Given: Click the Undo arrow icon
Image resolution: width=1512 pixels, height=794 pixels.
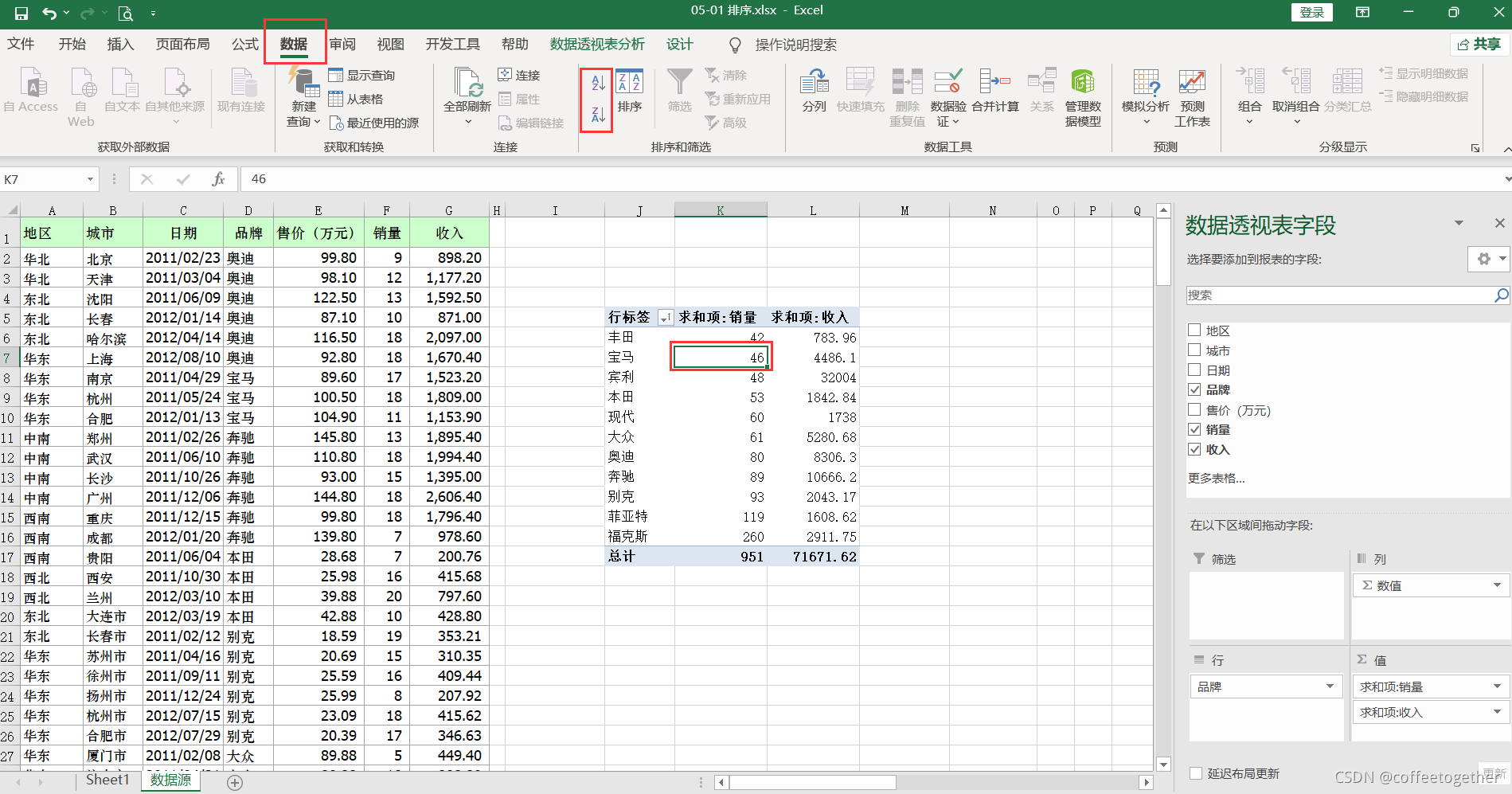Looking at the screenshot, I should click(49, 13).
